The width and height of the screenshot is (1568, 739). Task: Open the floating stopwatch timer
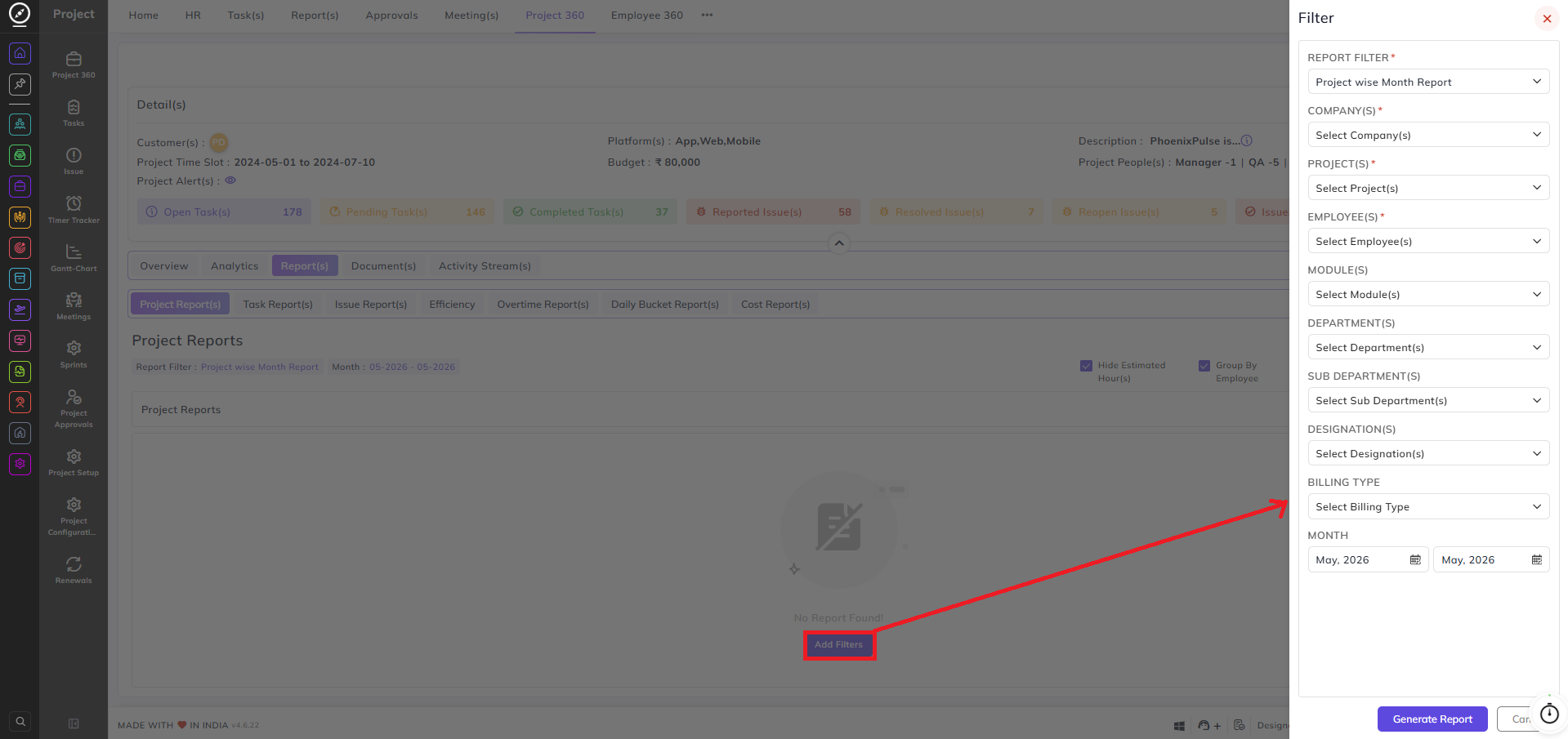[x=1549, y=715]
